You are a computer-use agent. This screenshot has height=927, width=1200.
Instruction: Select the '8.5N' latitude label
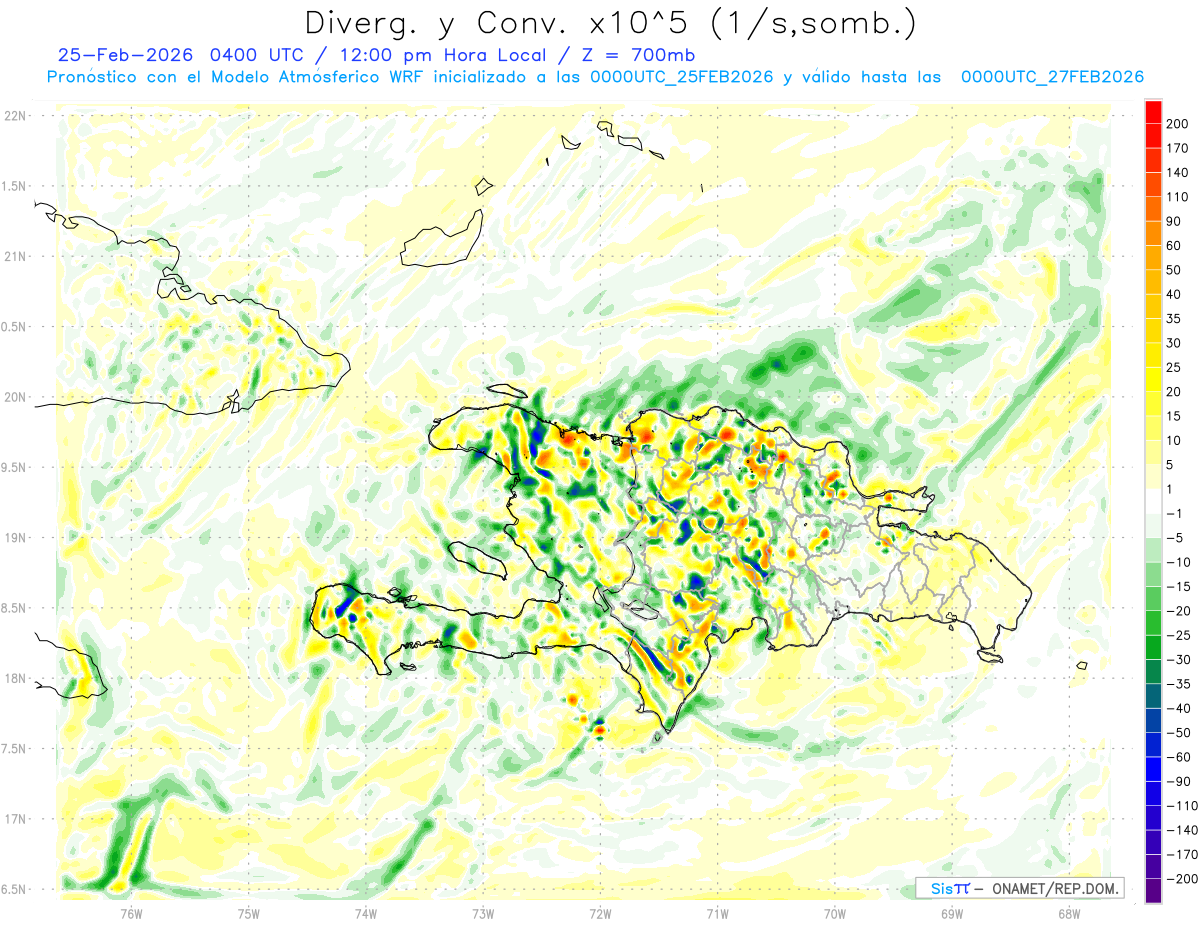point(15,608)
